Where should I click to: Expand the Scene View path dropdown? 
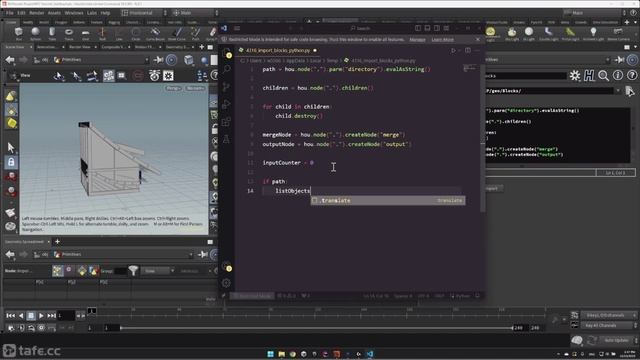click(x=147, y=60)
